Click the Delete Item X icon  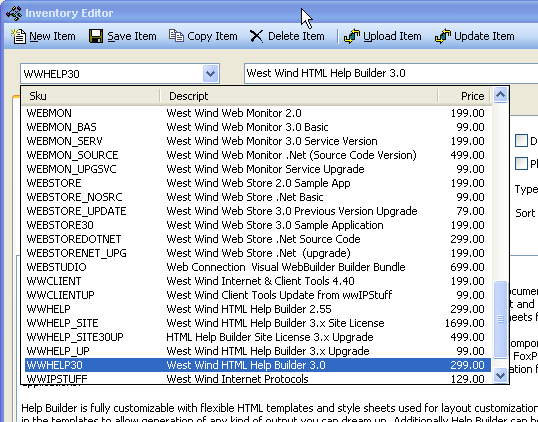tap(256, 36)
